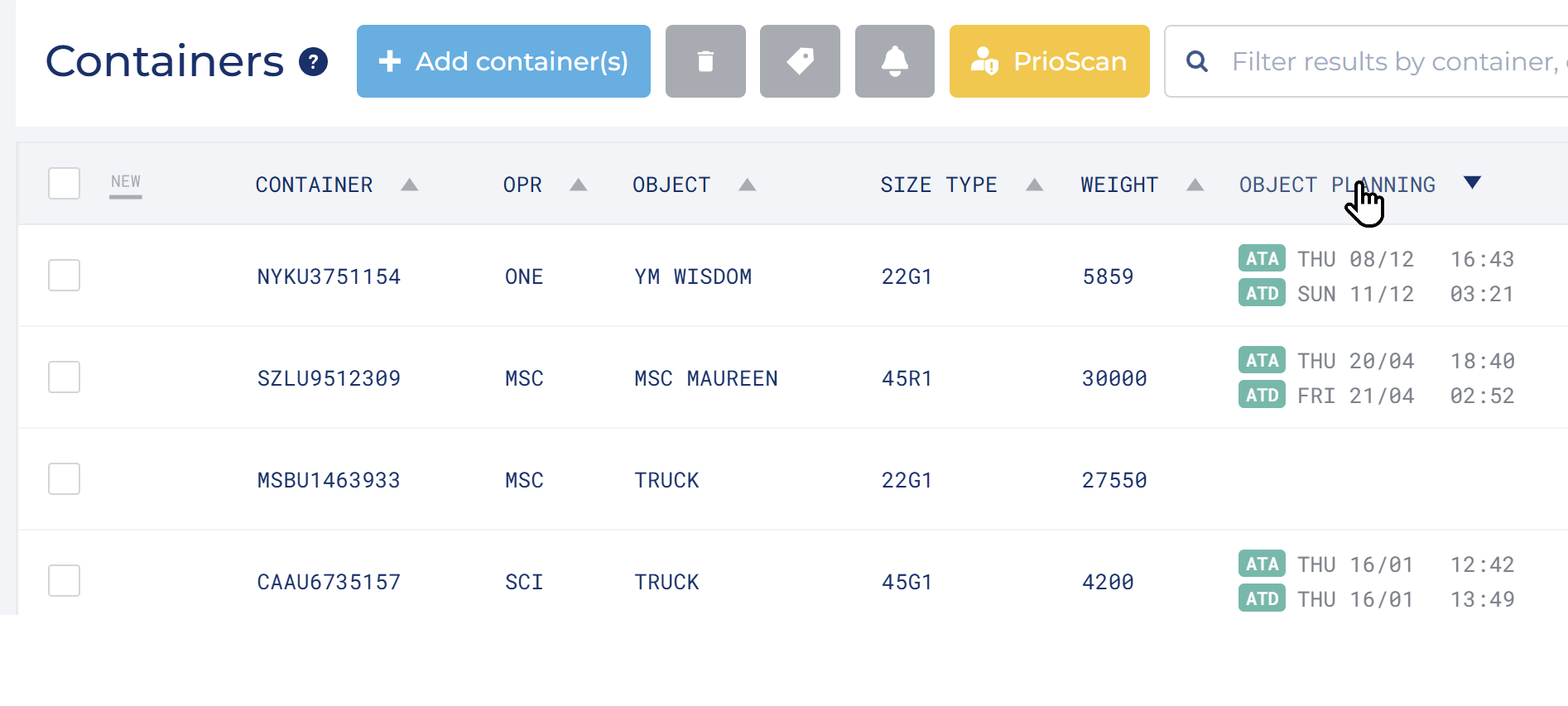This screenshot has height=706, width=1568.
Task: Sort by Object column arrow
Action: [747, 185]
